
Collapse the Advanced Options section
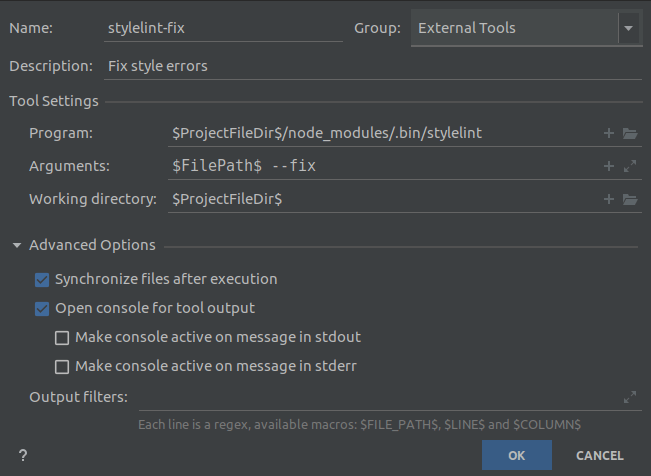pyautogui.click(x=17, y=245)
